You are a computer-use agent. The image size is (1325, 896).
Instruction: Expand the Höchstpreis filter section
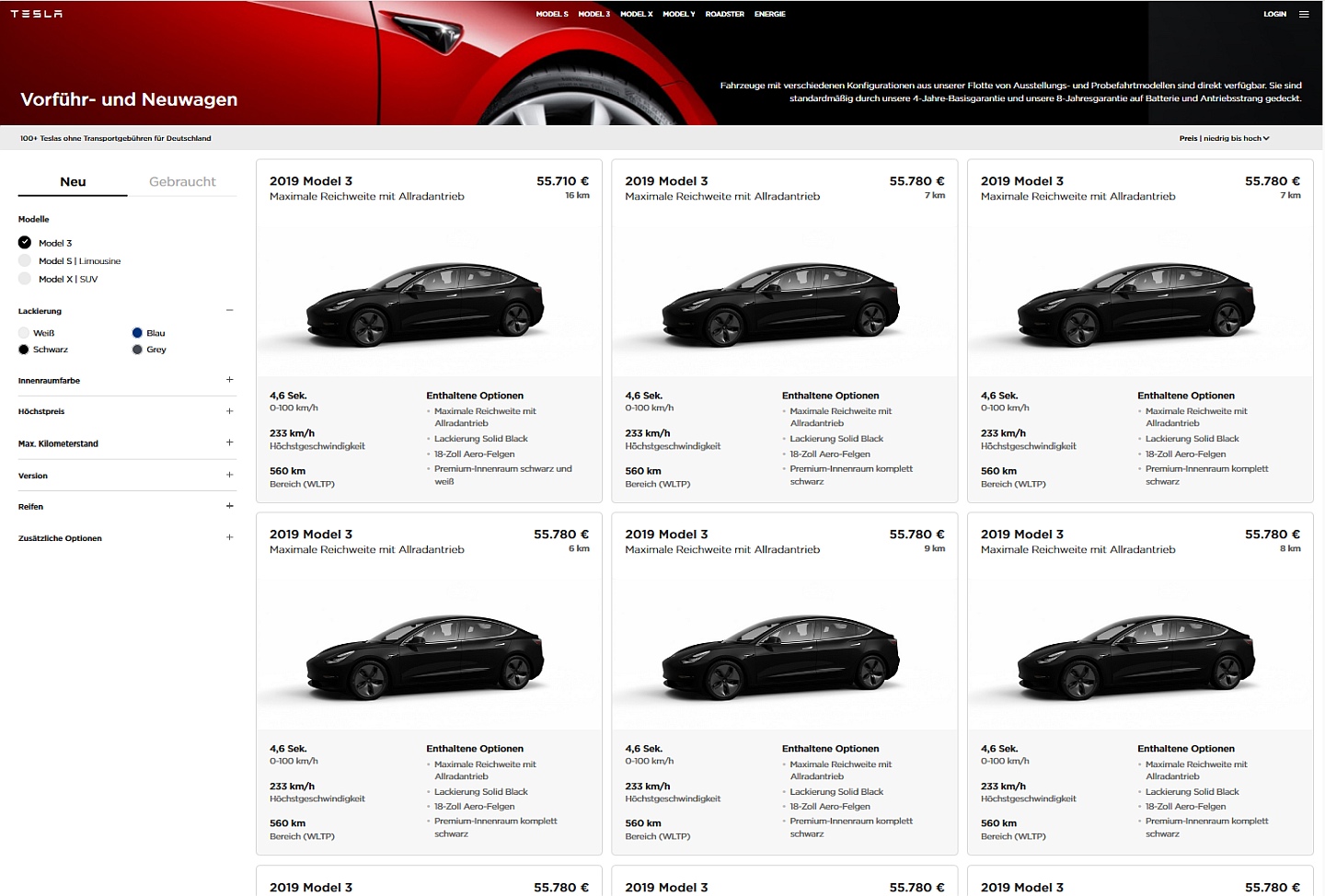(229, 411)
